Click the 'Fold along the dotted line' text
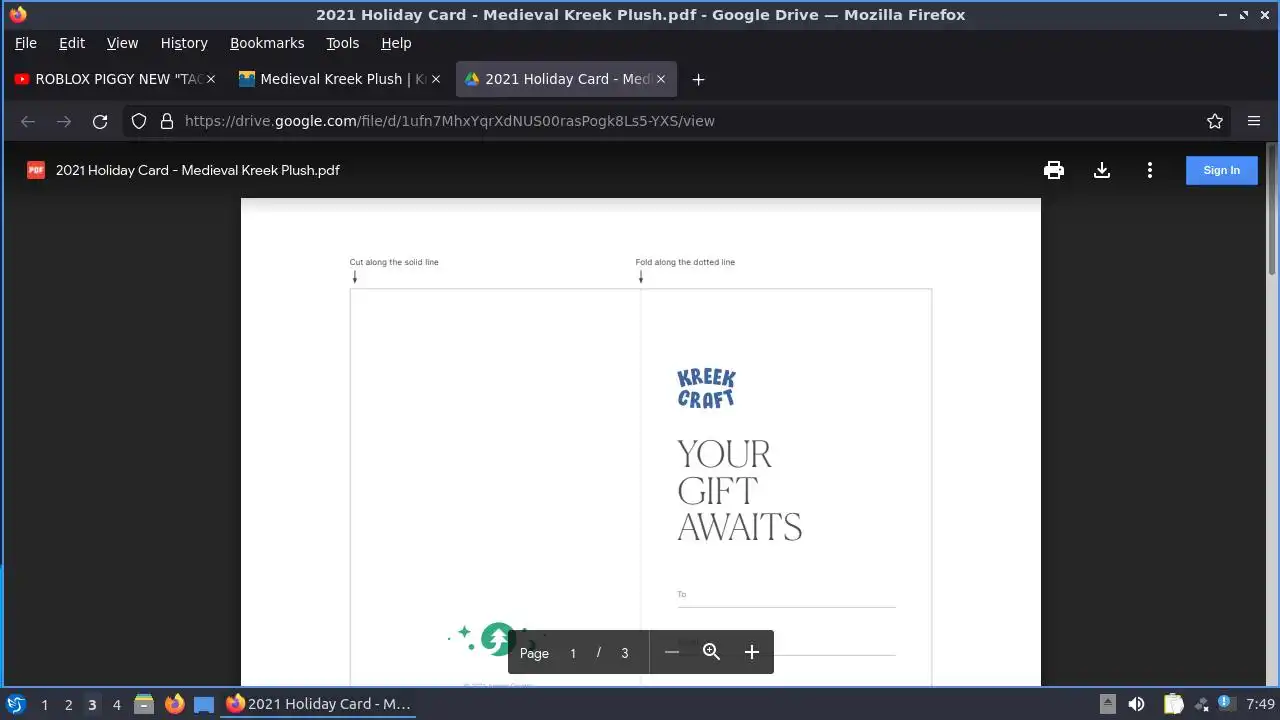 685,262
